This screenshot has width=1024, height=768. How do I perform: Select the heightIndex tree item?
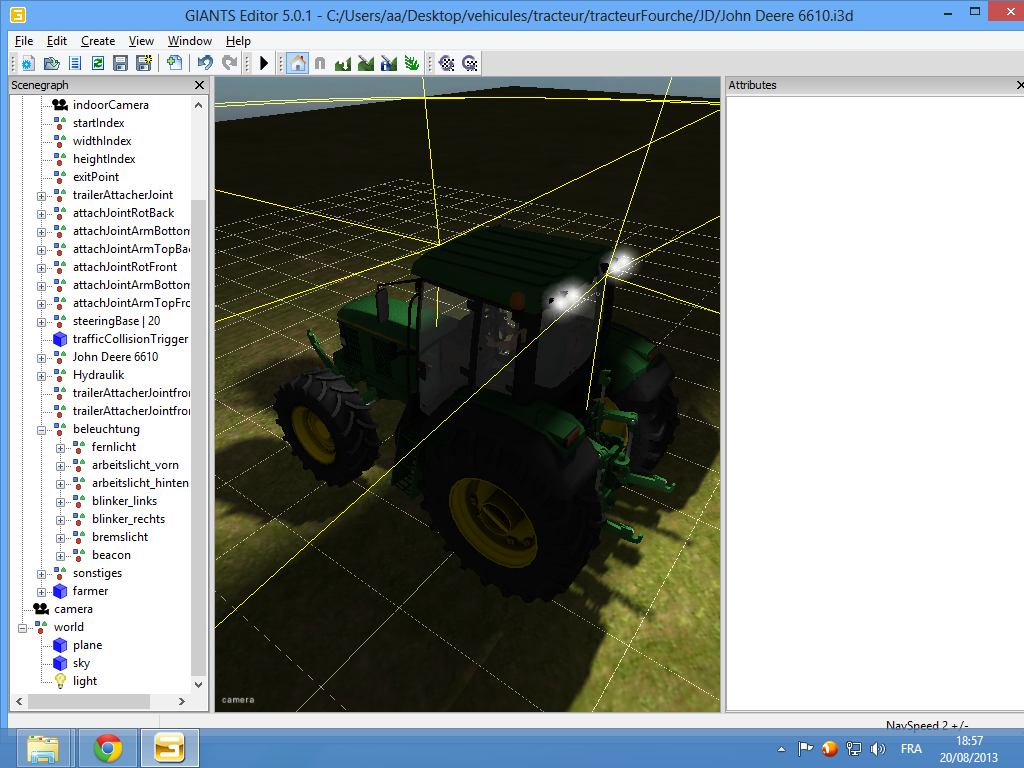[104, 159]
